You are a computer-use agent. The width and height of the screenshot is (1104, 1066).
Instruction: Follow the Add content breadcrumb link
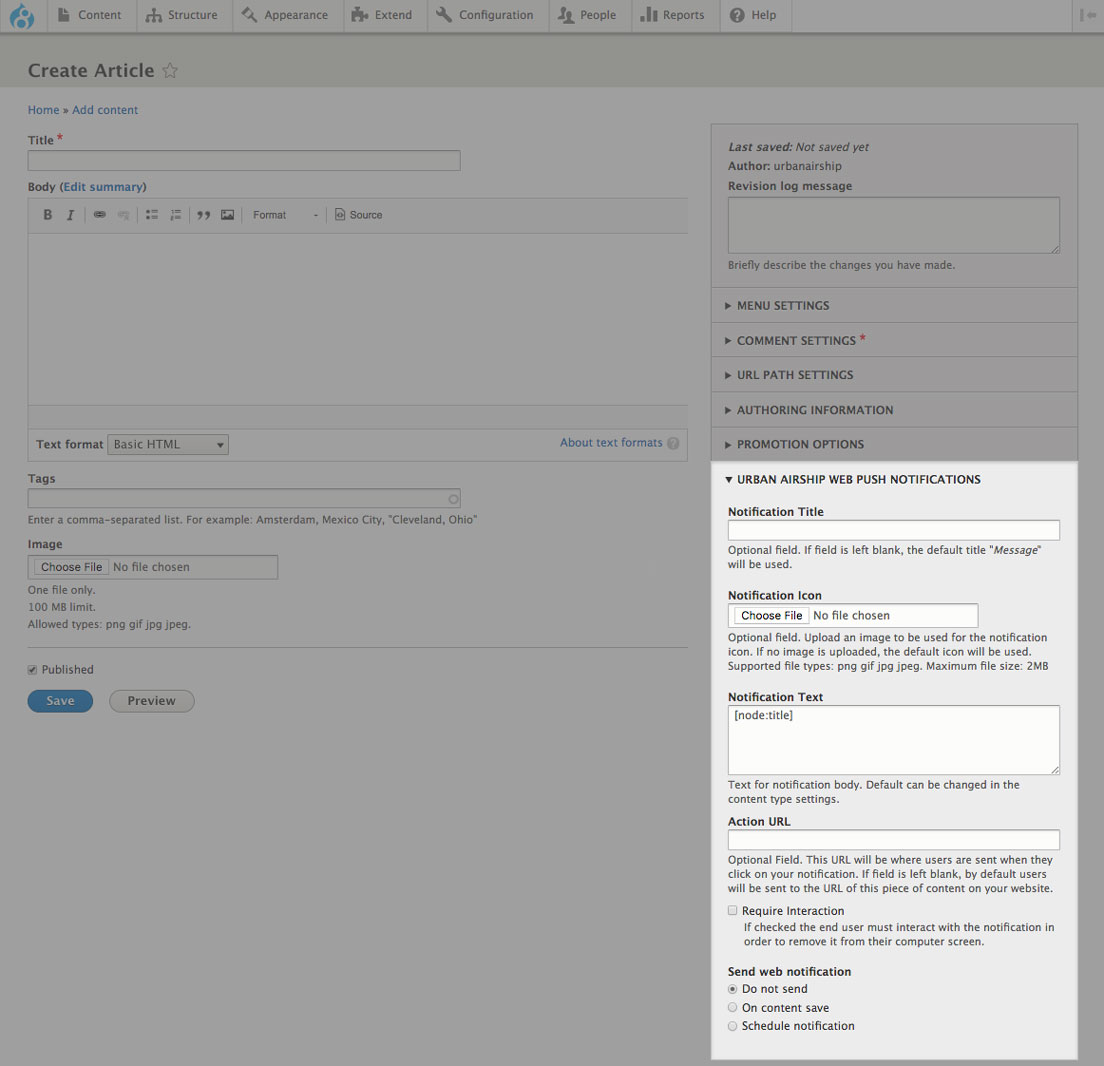pos(105,110)
